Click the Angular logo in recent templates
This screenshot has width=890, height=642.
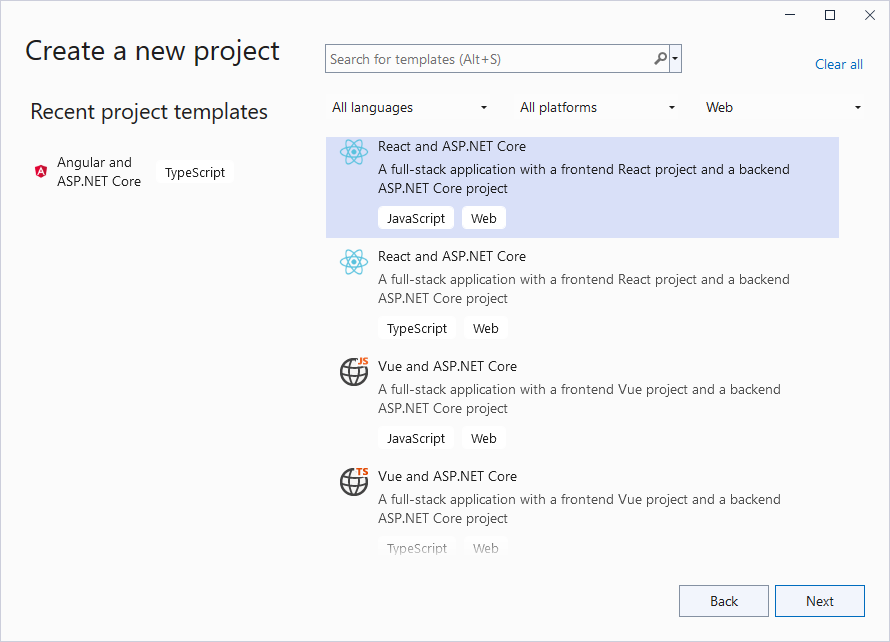click(x=41, y=171)
